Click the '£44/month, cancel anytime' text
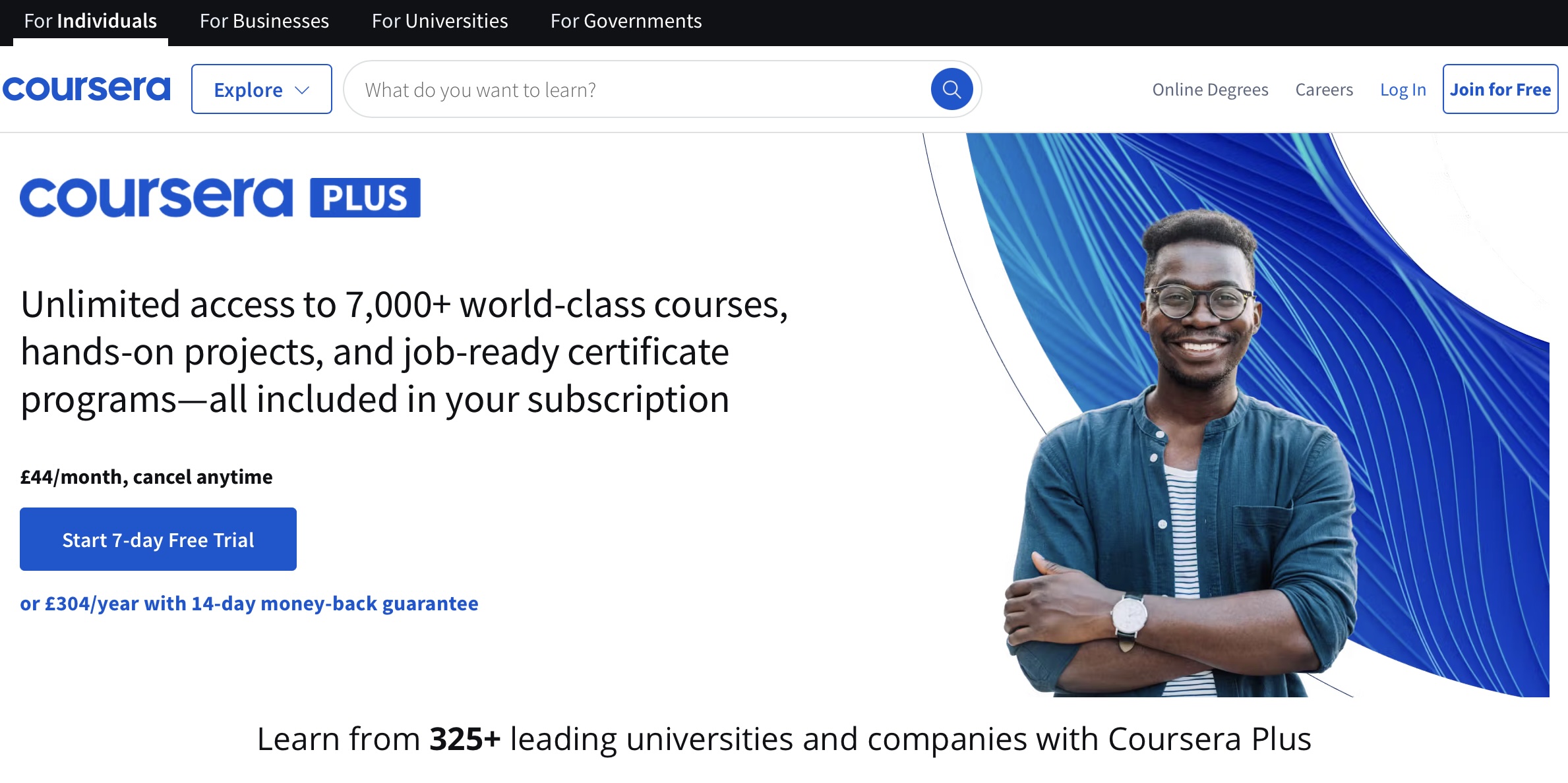 pyautogui.click(x=146, y=477)
